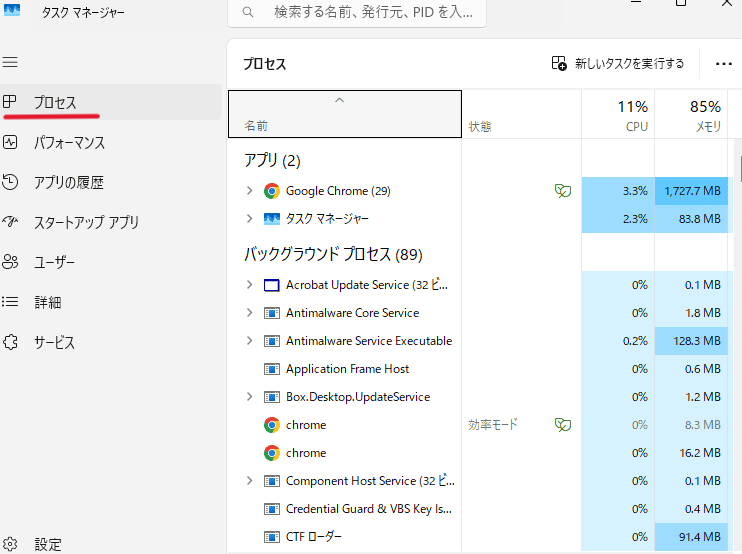Viewport: 742px width, 554px height.
Task: Click the process search input field
Action: point(357,12)
